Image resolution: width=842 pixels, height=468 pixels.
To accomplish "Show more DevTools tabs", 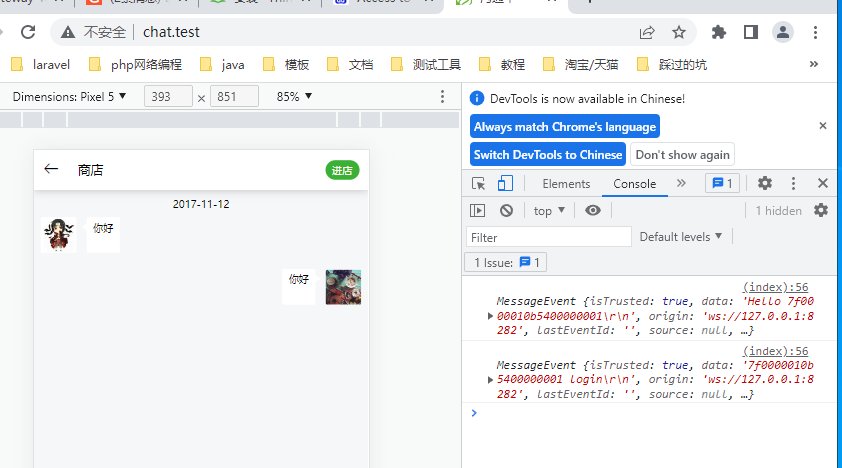I will point(681,183).
